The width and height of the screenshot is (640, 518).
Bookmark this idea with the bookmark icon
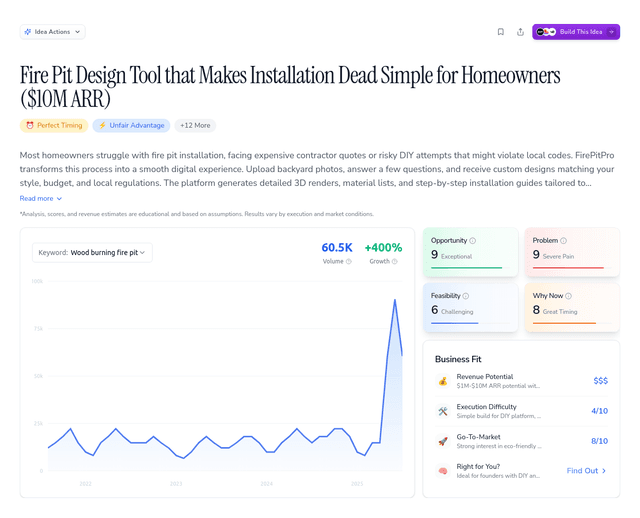501,32
